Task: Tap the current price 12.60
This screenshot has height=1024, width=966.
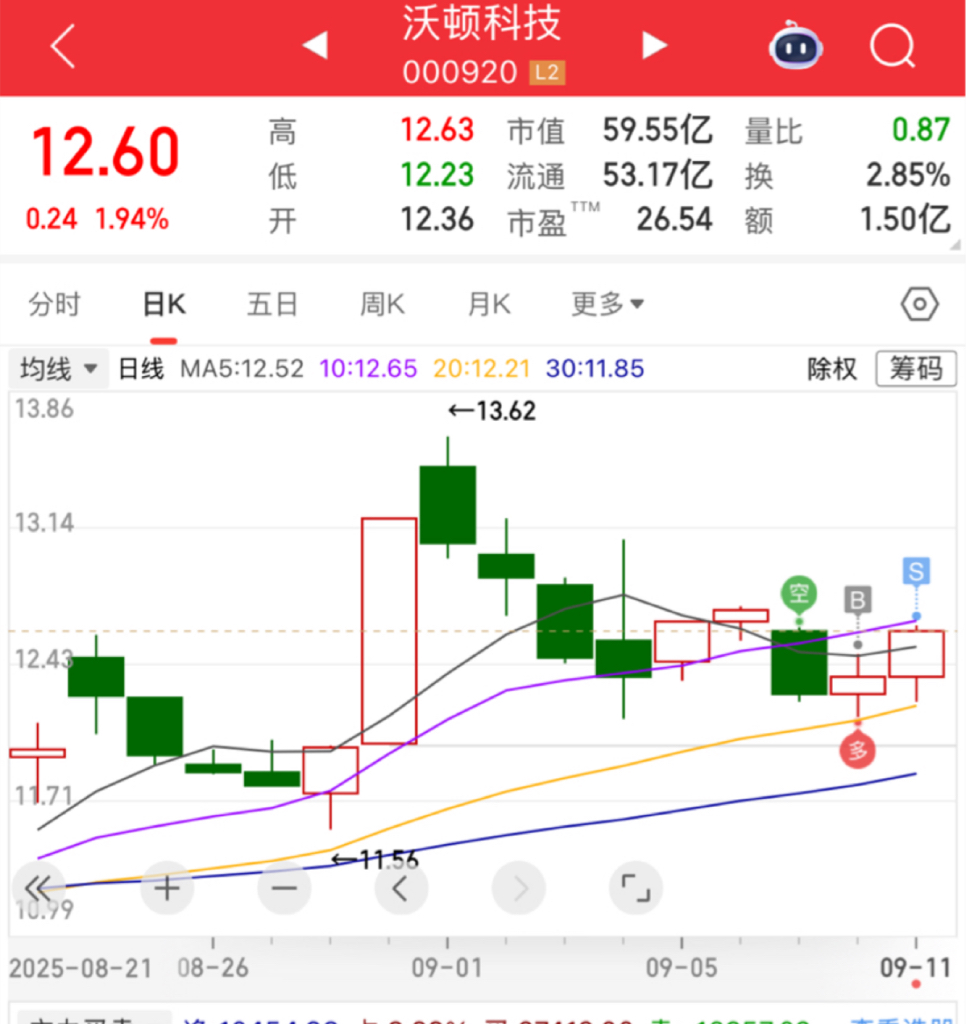Action: pos(105,153)
